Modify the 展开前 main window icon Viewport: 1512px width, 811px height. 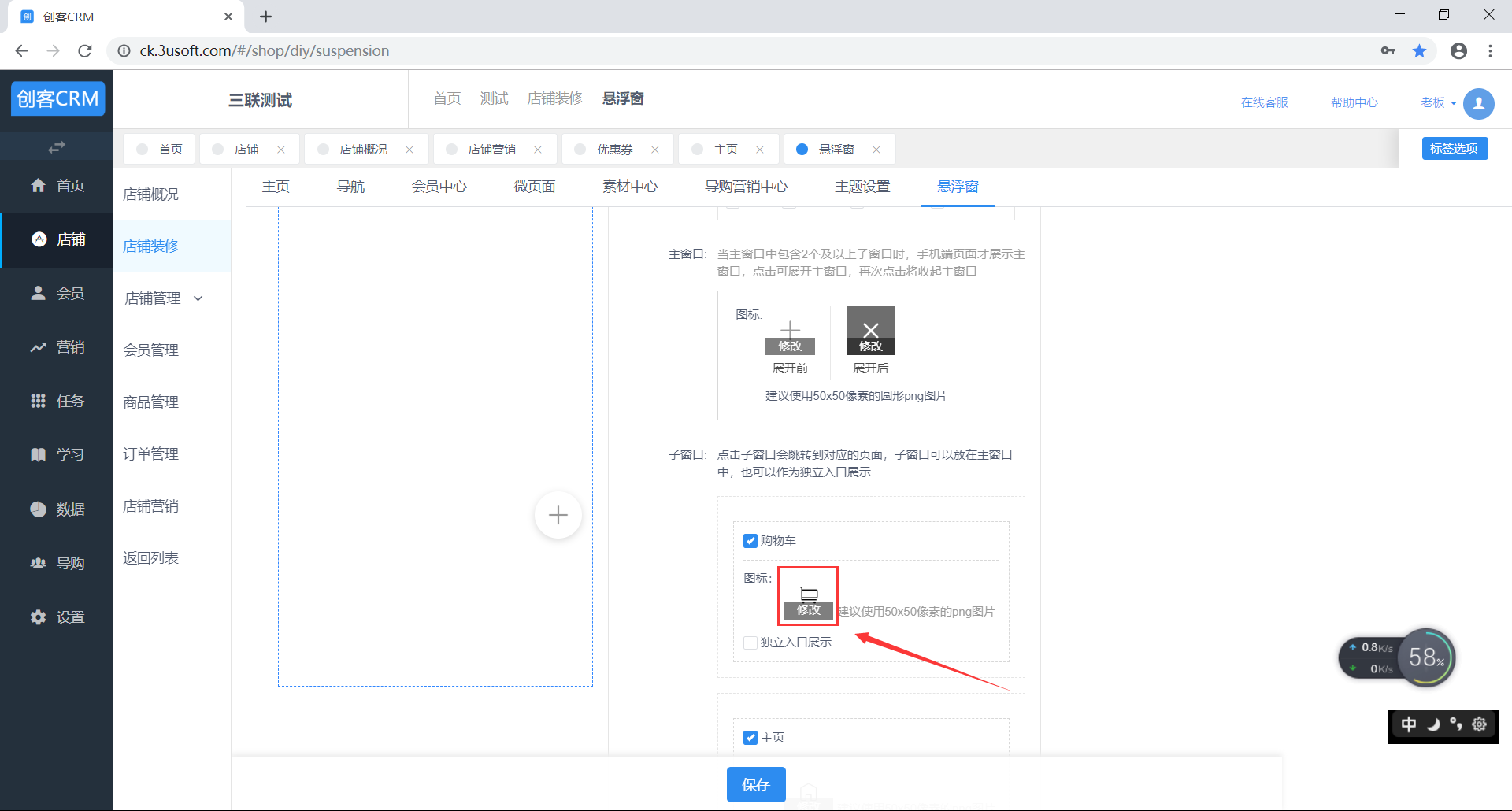coord(790,346)
